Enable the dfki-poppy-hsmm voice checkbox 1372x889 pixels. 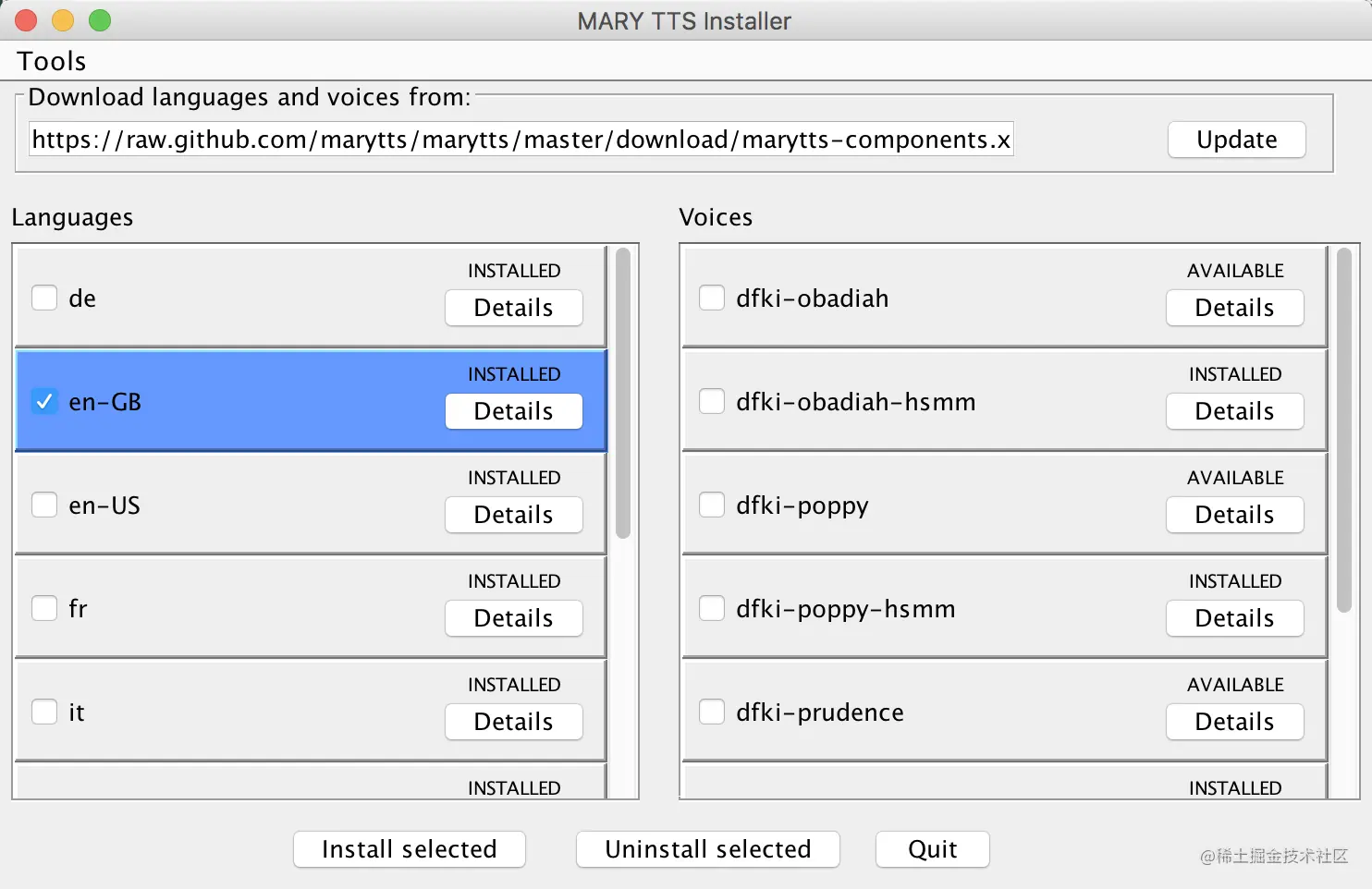pos(711,608)
